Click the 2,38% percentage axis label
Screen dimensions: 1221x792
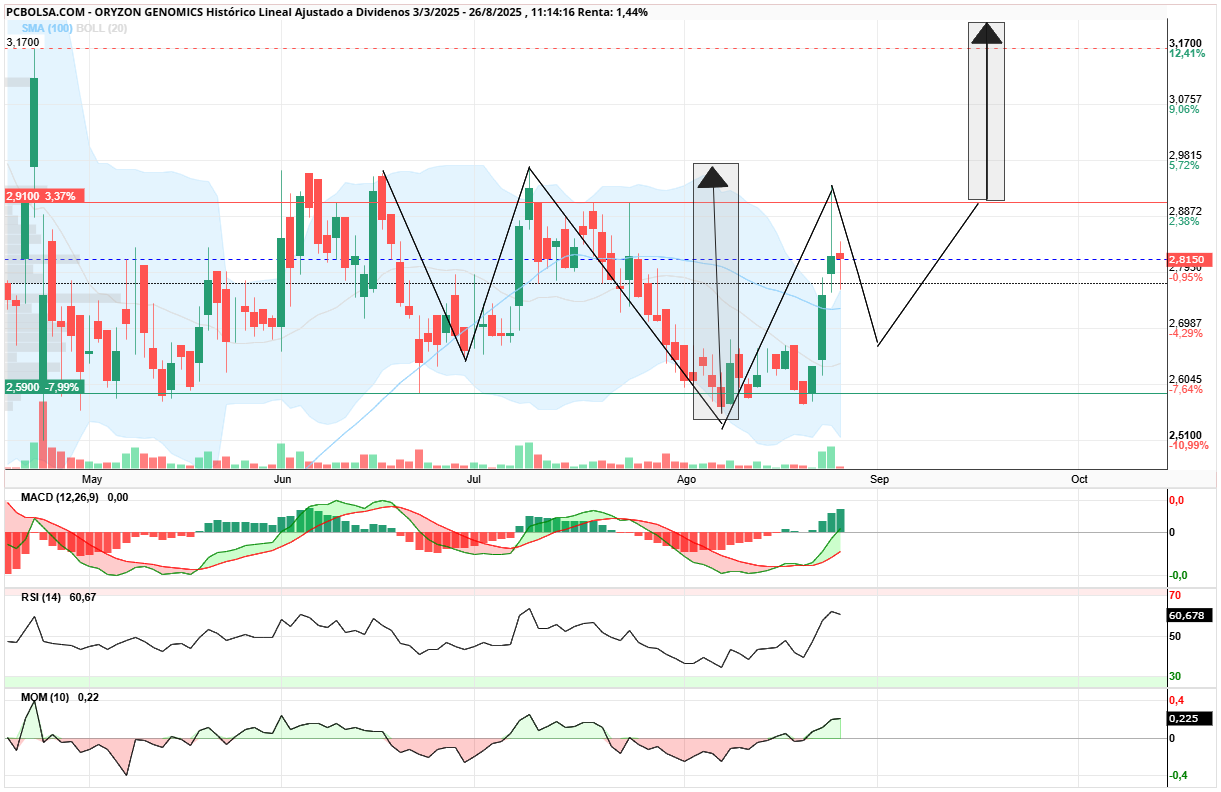[x=1183, y=221]
